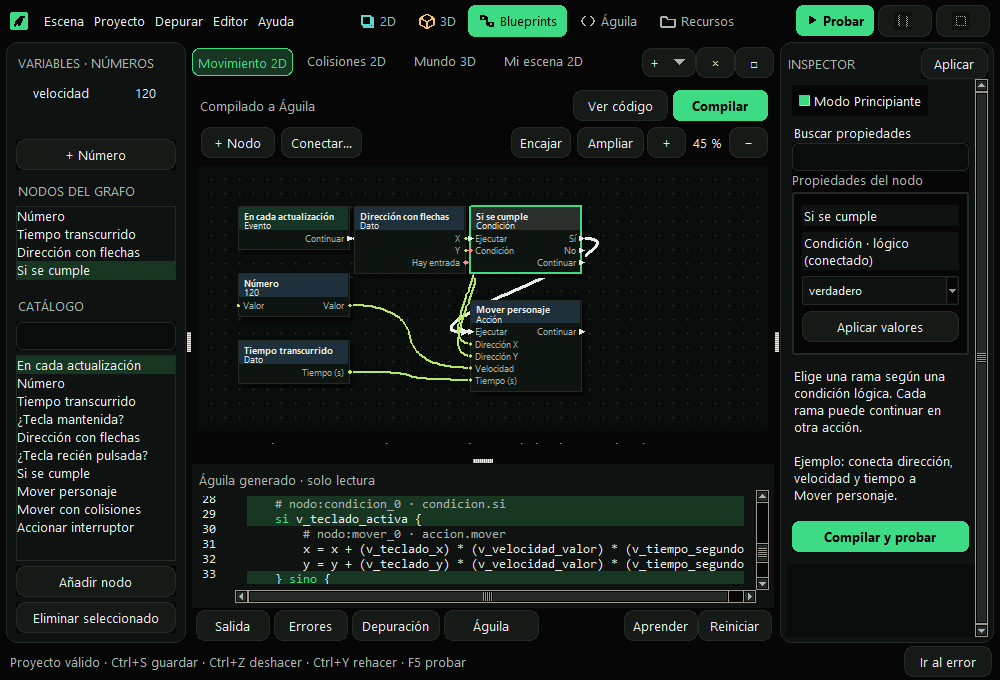Click the Ver código button
The image size is (1000, 680).
(620, 106)
